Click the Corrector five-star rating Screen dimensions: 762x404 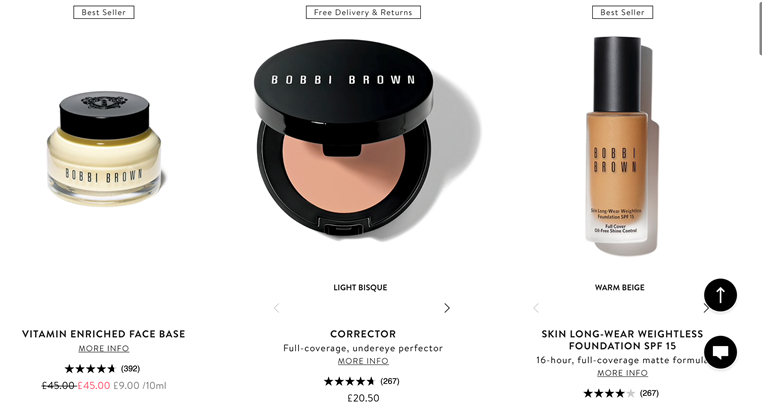coord(349,381)
